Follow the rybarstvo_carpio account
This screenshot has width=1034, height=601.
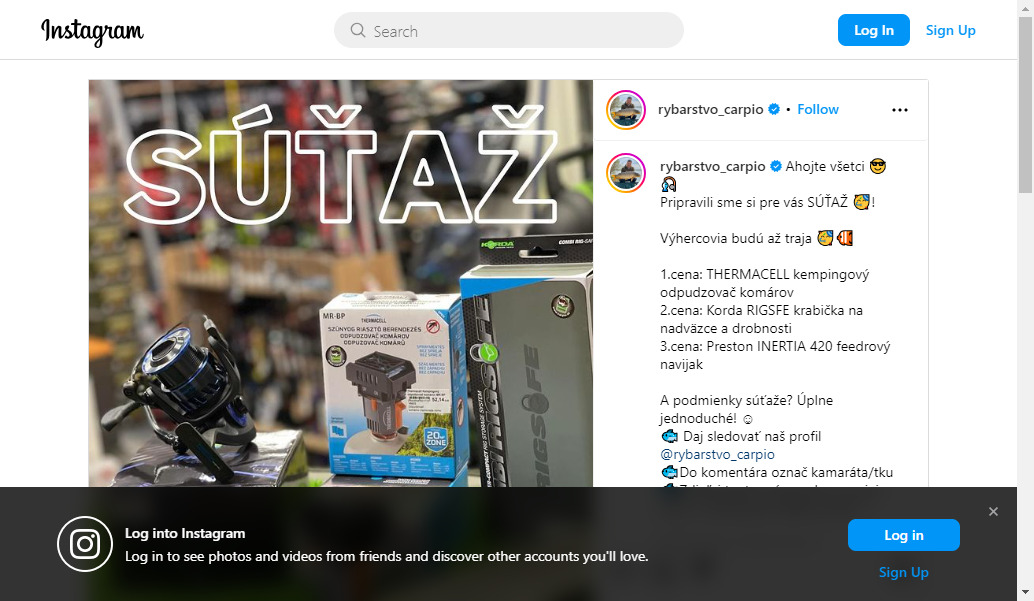coord(818,110)
